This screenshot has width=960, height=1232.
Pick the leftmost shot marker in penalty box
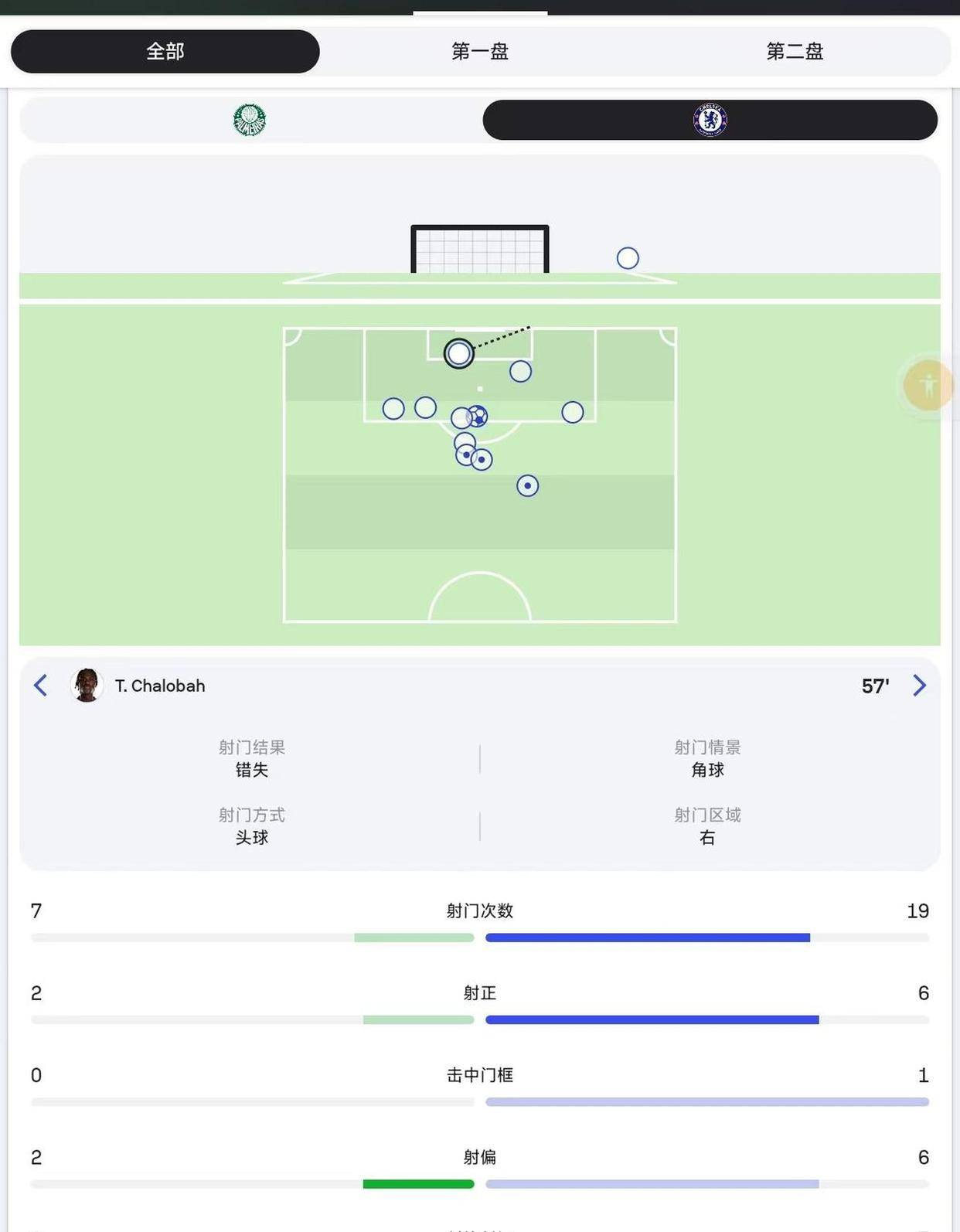click(x=393, y=409)
